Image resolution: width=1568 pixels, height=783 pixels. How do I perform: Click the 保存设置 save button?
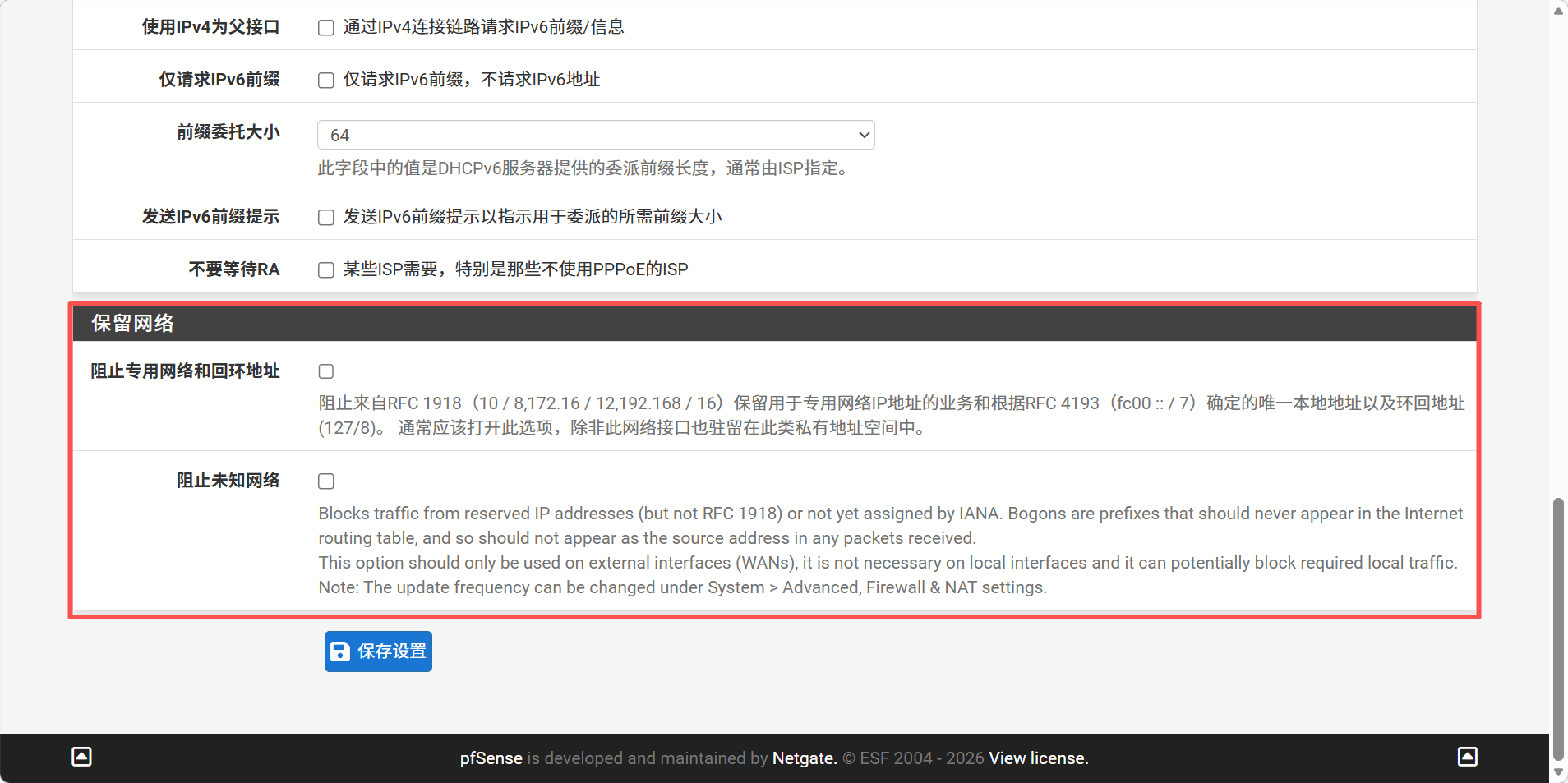coord(378,652)
